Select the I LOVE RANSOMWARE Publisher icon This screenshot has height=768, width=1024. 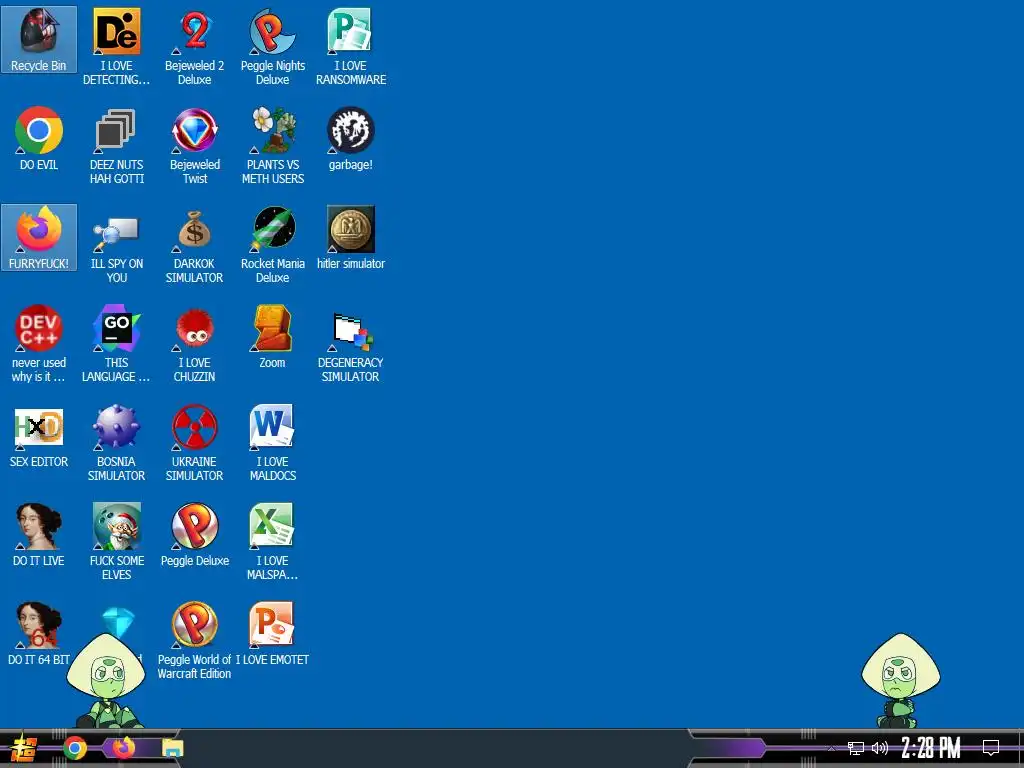coord(351,46)
